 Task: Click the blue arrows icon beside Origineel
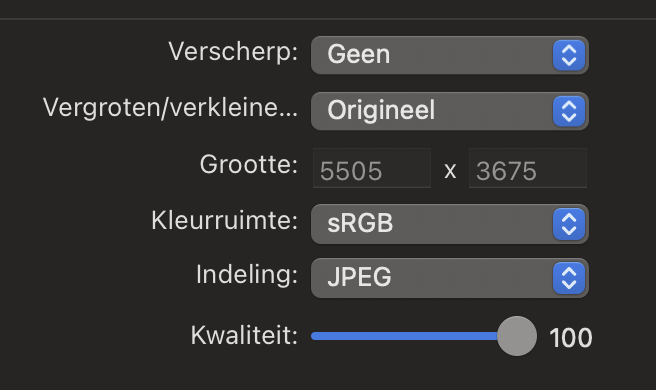pyautogui.click(x=569, y=111)
